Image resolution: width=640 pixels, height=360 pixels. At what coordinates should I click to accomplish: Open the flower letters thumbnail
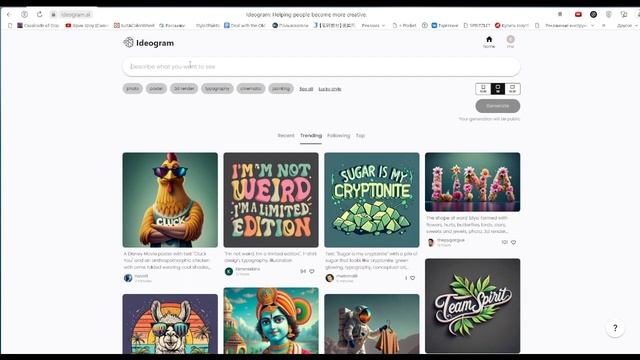pos(473,182)
